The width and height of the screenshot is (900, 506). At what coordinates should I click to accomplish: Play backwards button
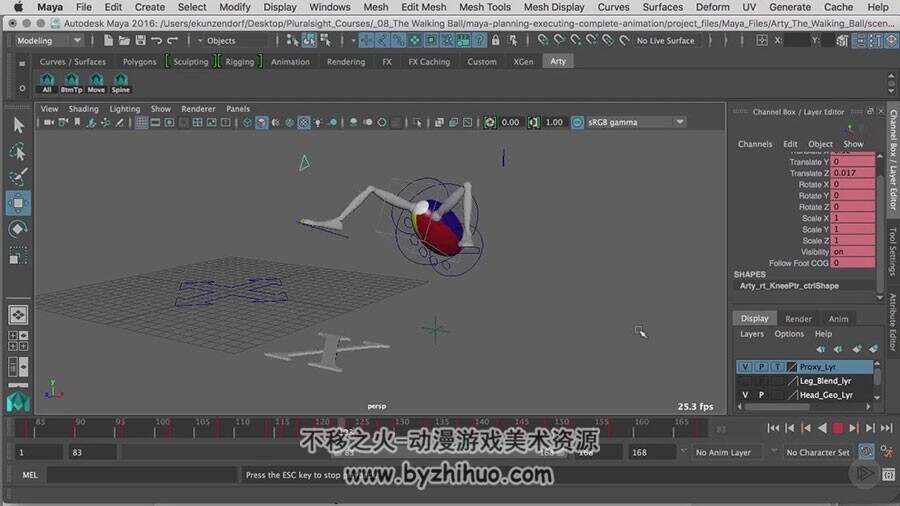click(822, 428)
